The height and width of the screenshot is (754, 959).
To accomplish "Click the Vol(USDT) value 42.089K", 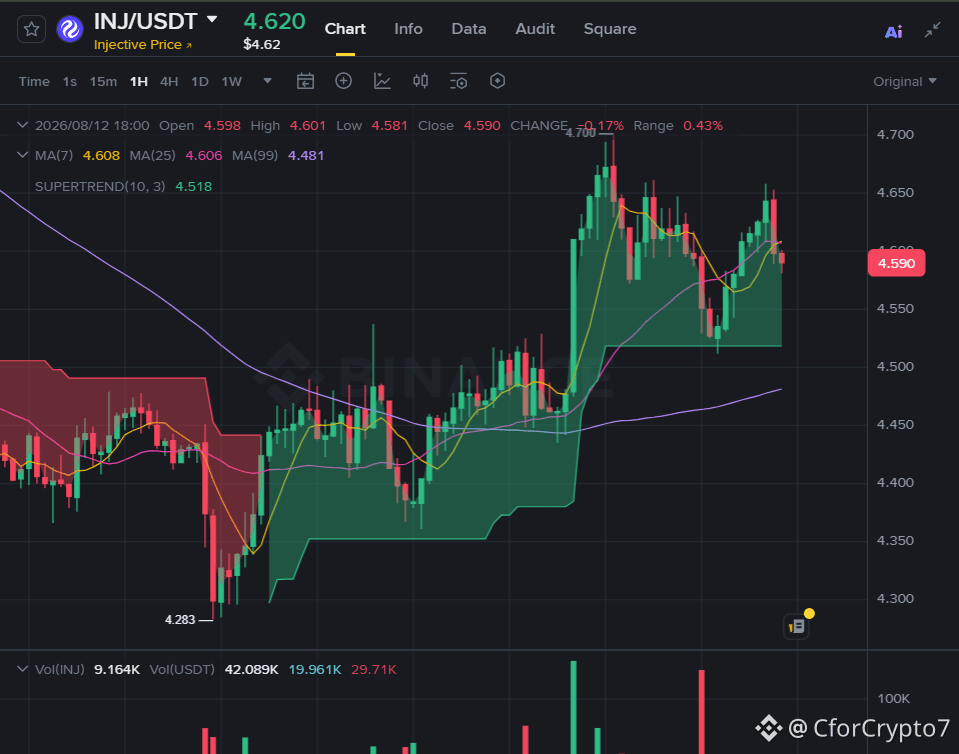I will point(251,670).
